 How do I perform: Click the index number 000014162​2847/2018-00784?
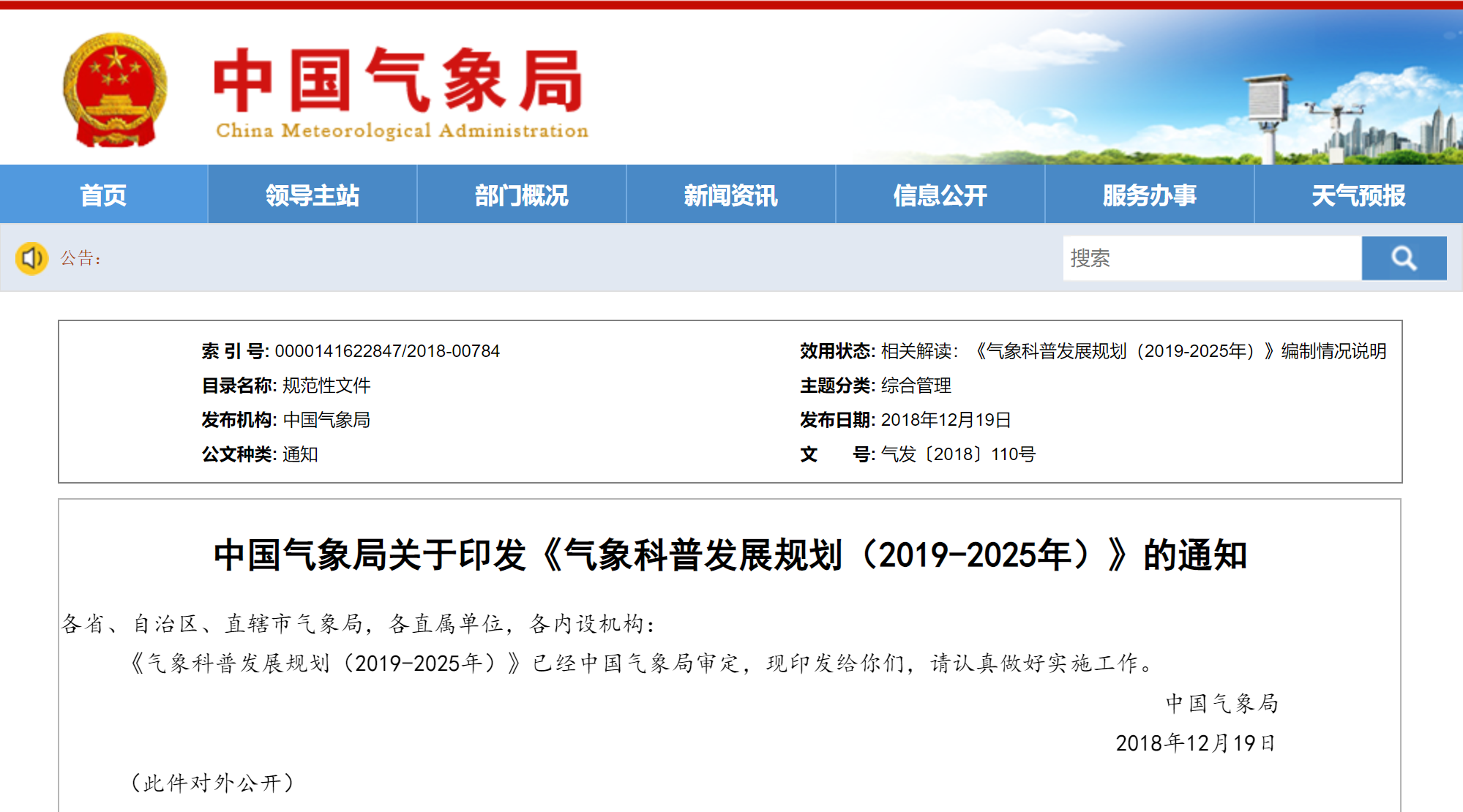click(386, 351)
